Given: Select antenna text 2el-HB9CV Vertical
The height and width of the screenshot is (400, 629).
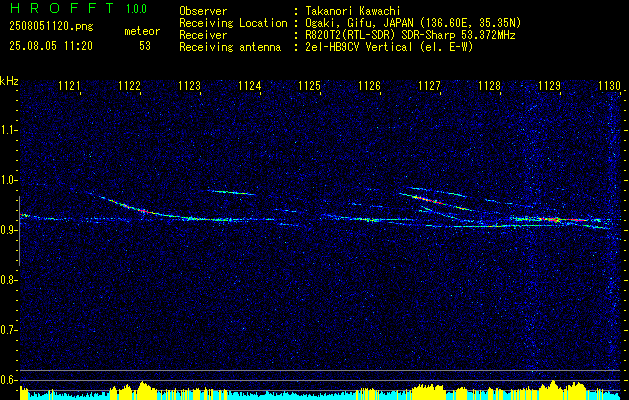Looking at the screenshot, I should coord(359,47).
